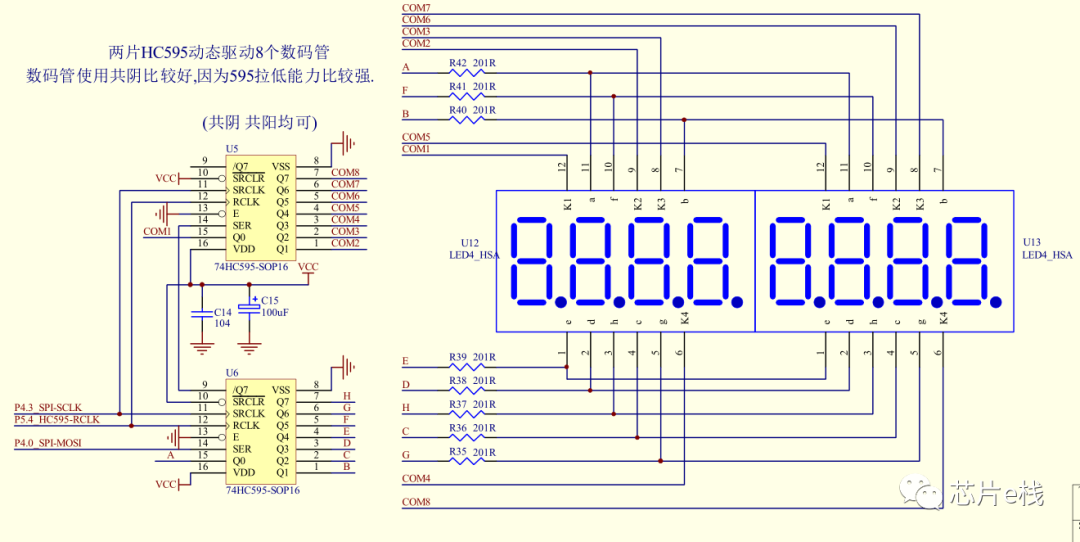
Task: Click the C15 100uF polarized capacitor symbol
Action: pyautogui.click(x=249, y=306)
